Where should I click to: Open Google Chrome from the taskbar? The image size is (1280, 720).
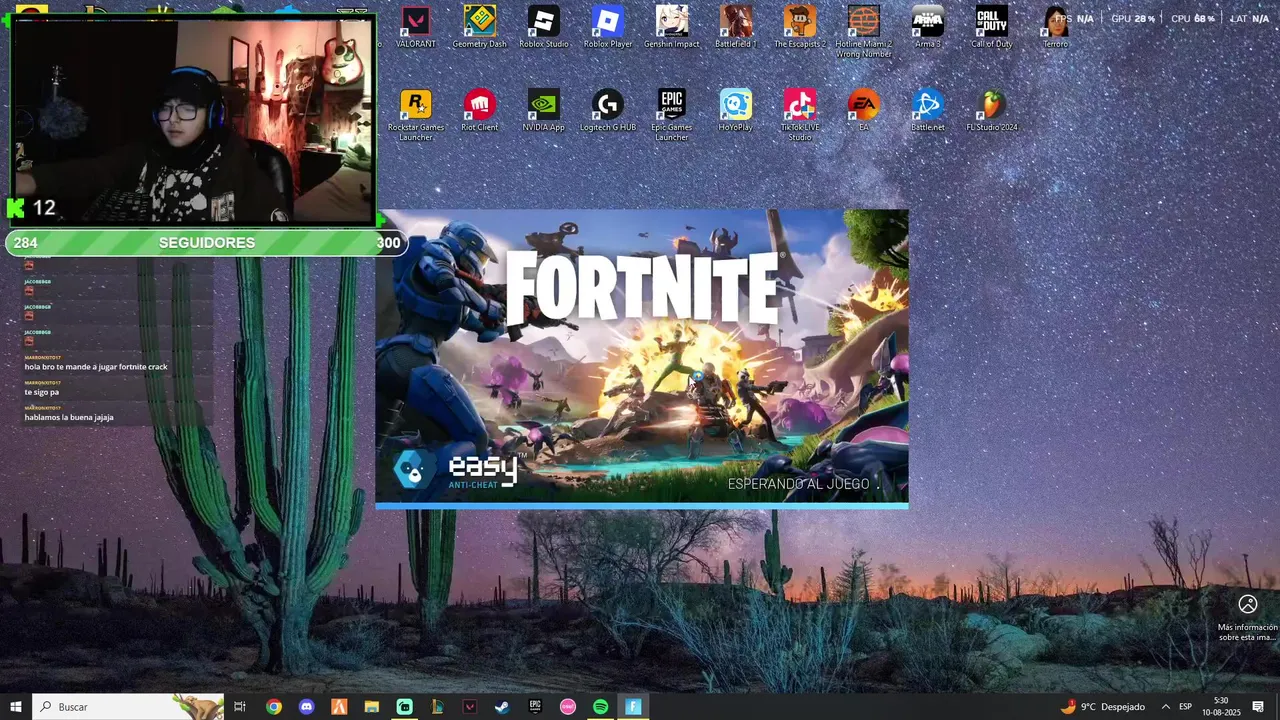[x=274, y=707]
